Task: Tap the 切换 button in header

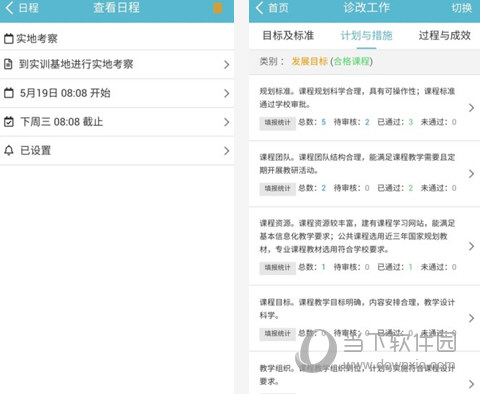Action: pos(462,8)
